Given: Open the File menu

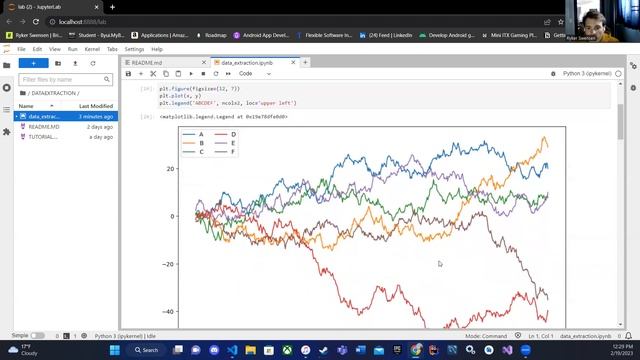Looking at the screenshot, I should 21,49.
